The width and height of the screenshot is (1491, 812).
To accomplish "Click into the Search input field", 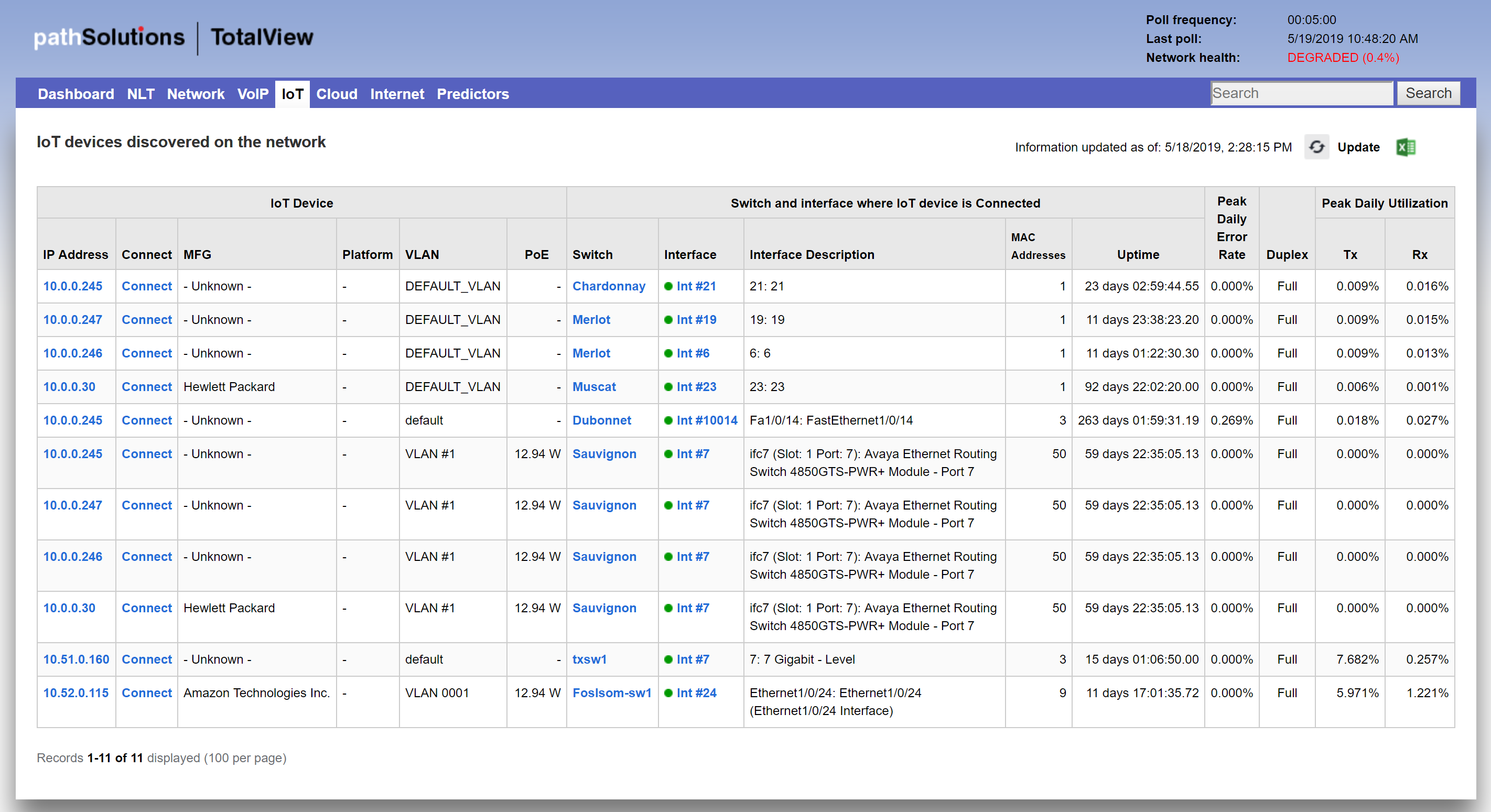I will (1301, 93).
